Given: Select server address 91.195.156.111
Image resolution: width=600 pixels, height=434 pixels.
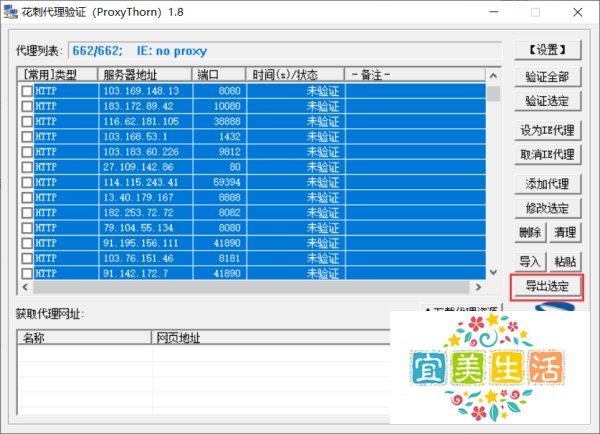Looking at the screenshot, I should point(141,243).
